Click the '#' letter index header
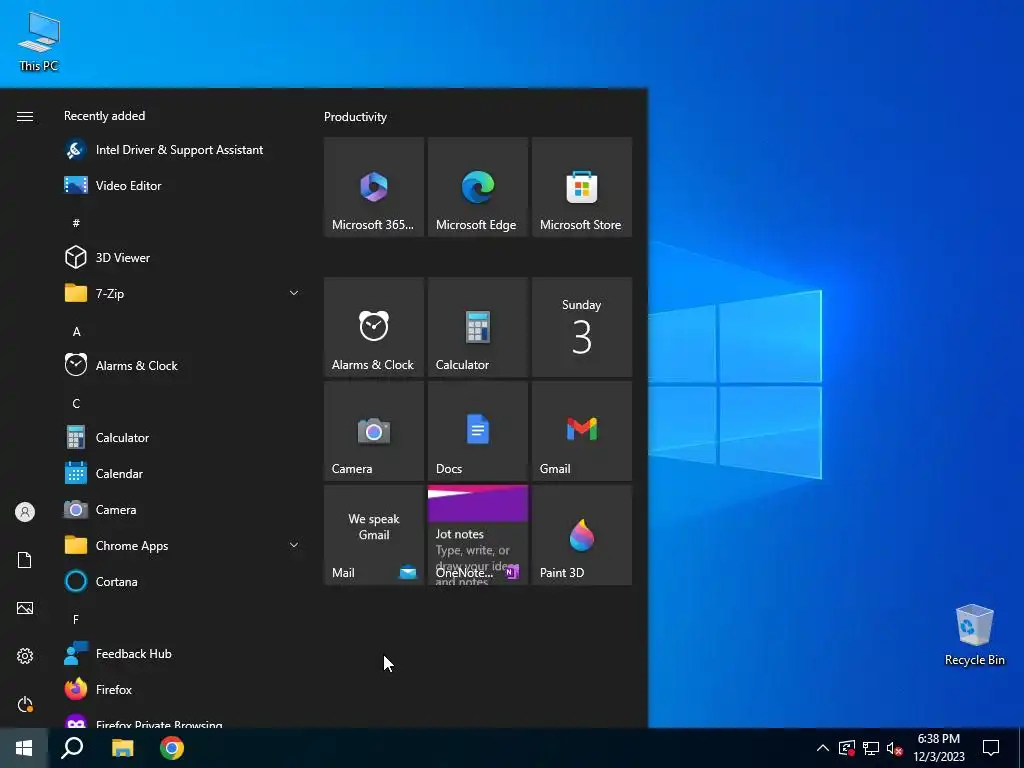 click(x=76, y=223)
